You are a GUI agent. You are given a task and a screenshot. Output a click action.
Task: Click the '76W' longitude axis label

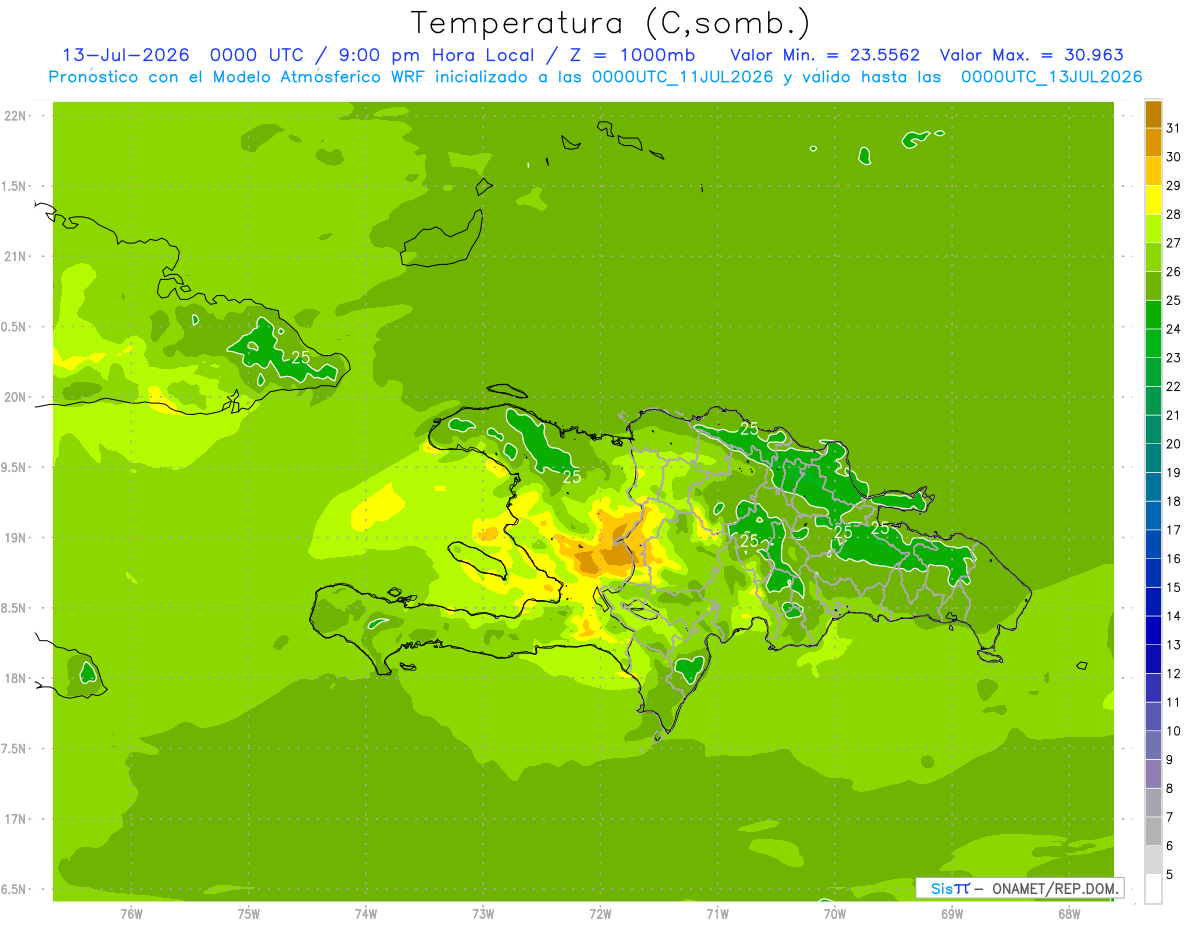[131, 914]
